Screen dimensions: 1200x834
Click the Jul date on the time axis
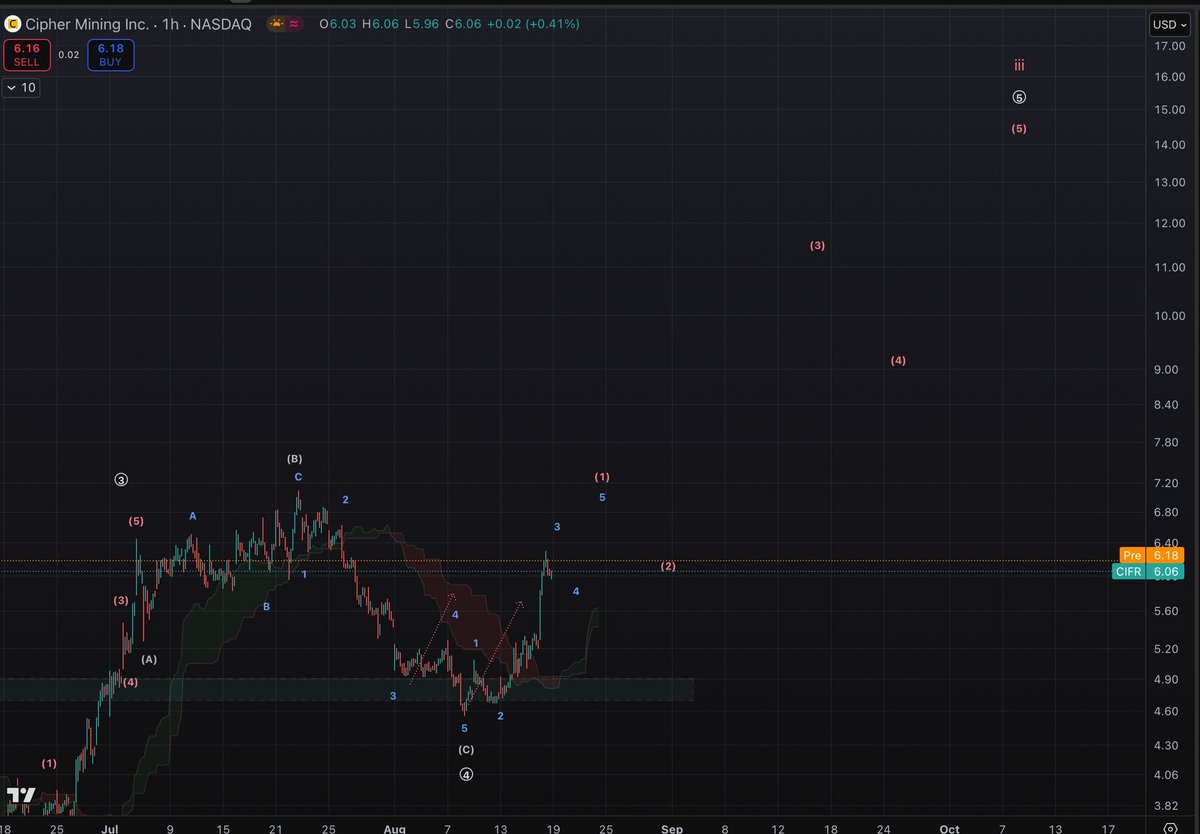(111, 829)
